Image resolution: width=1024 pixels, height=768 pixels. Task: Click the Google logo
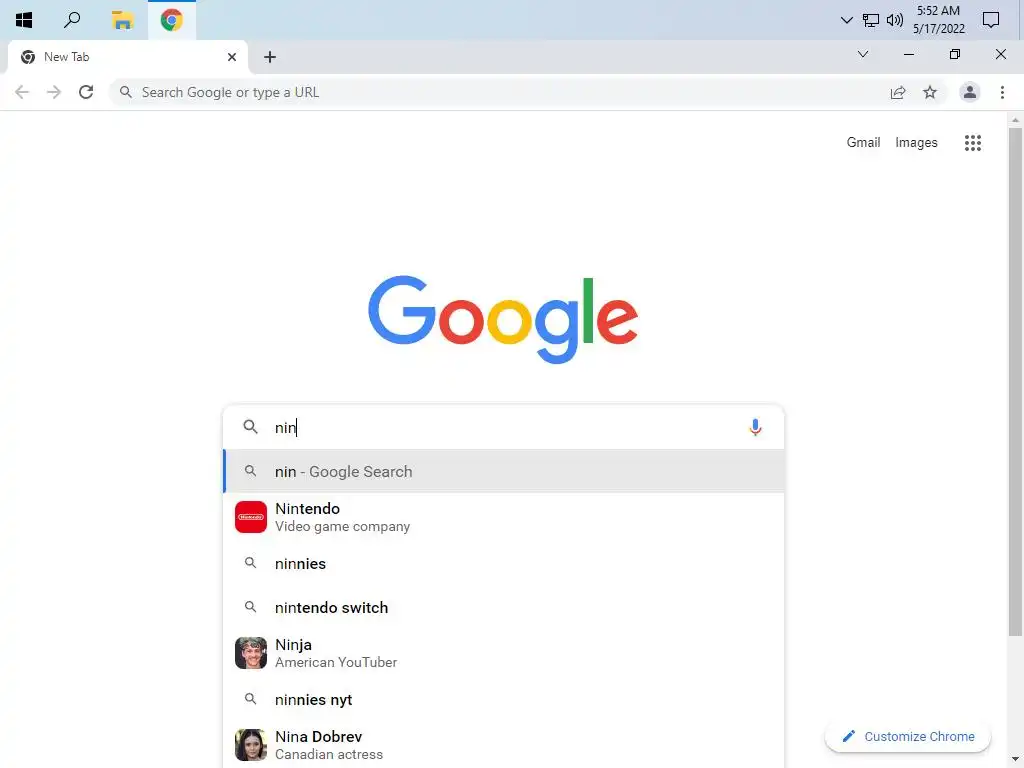click(503, 319)
